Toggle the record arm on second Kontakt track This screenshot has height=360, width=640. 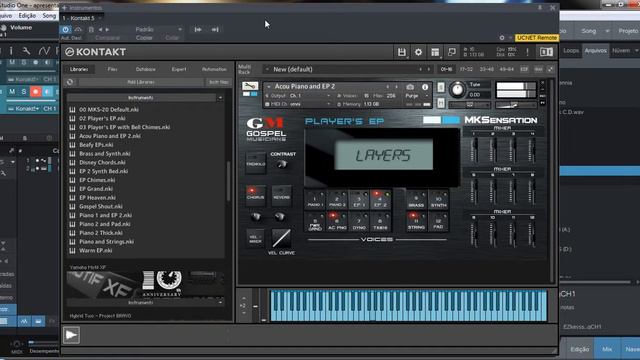click(36, 91)
